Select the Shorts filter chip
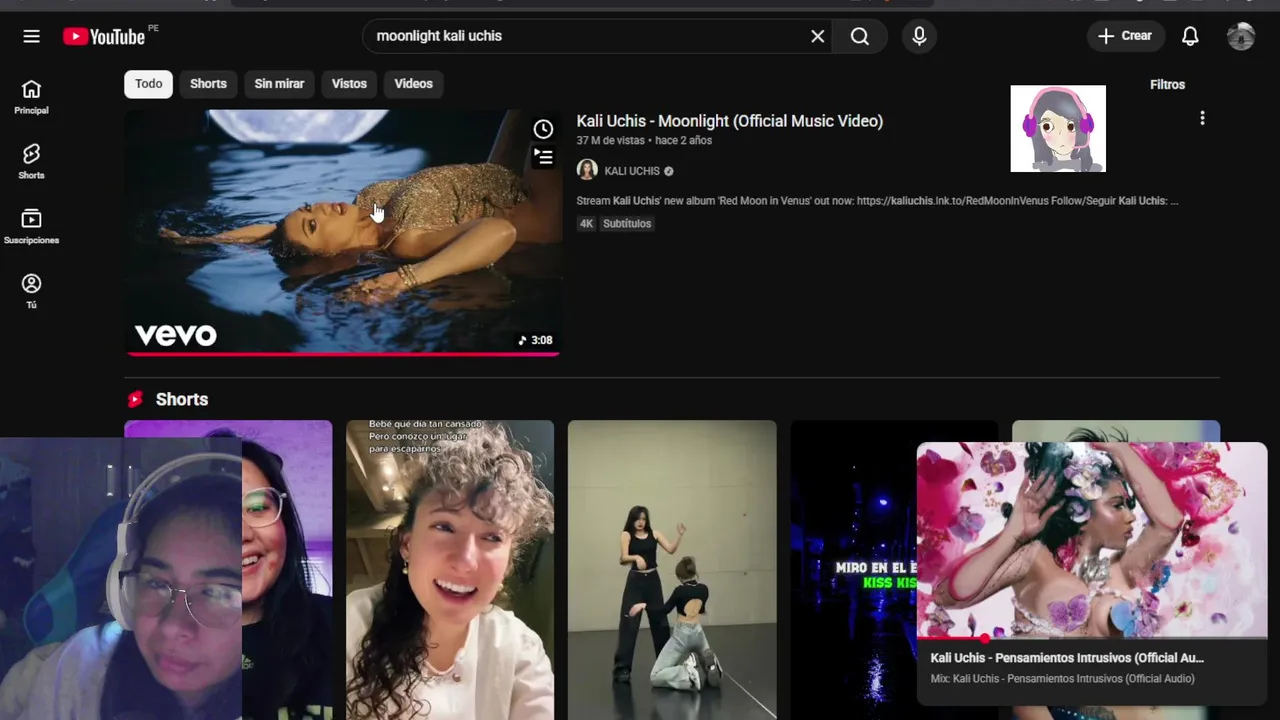Image resolution: width=1280 pixels, height=720 pixels. [x=208, y=84]
